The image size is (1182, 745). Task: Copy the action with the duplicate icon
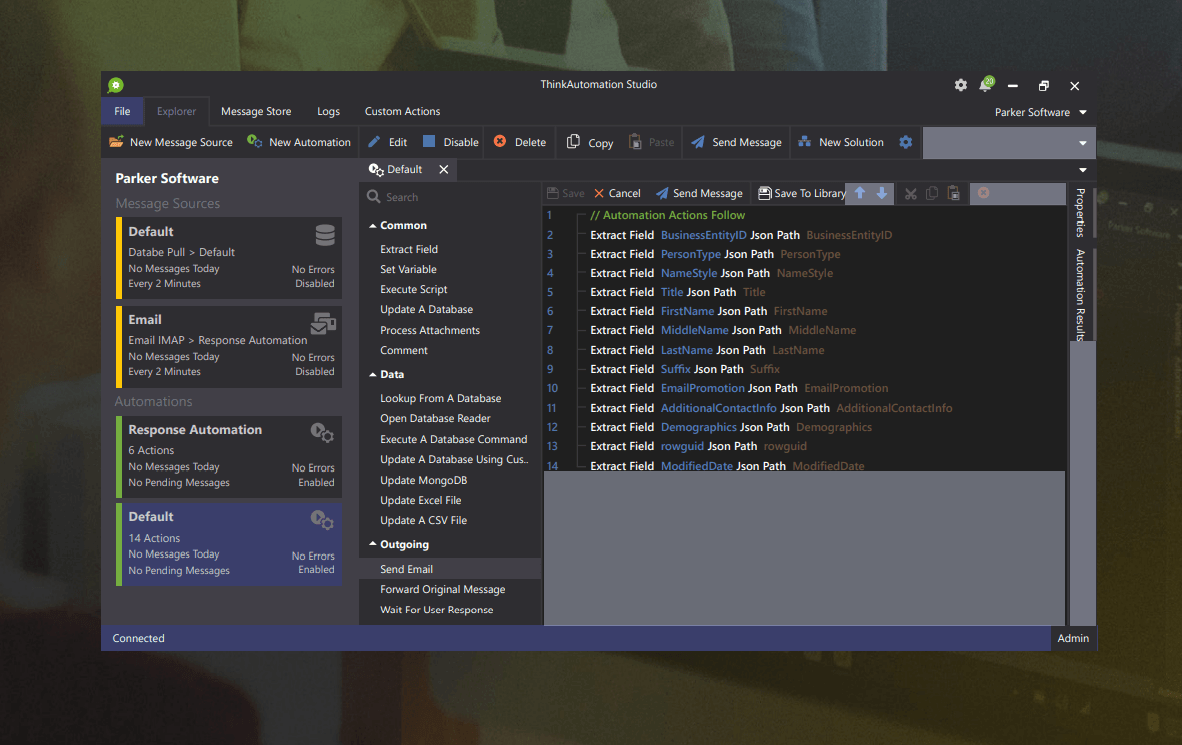(x=933, y=193)
